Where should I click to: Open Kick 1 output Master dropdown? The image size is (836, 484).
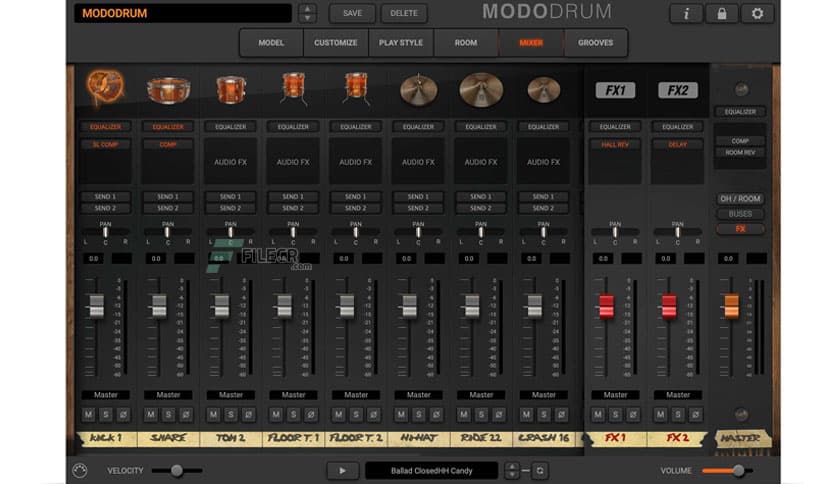point(106,395)
